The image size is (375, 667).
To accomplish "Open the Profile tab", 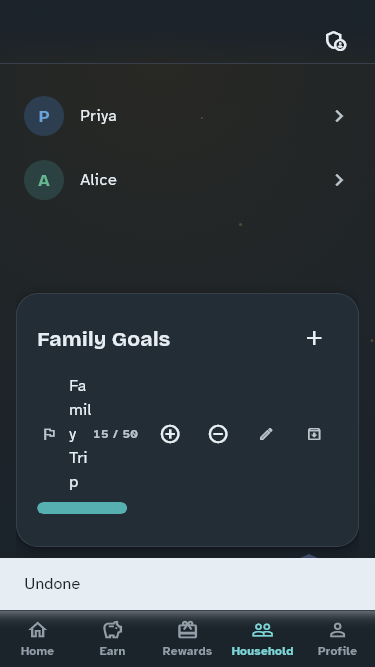I will tap(337, 638).
